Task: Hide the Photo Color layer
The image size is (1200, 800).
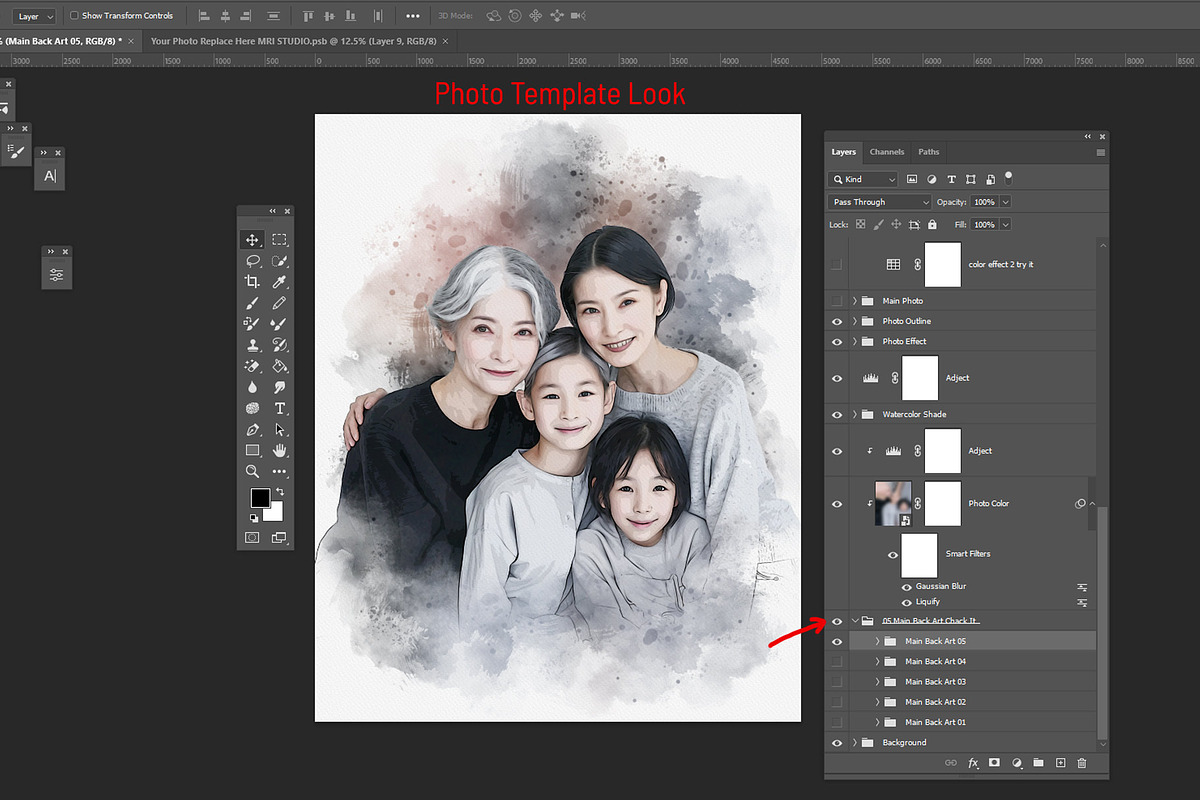Action: pyautogui.click(x=837, y=504)
